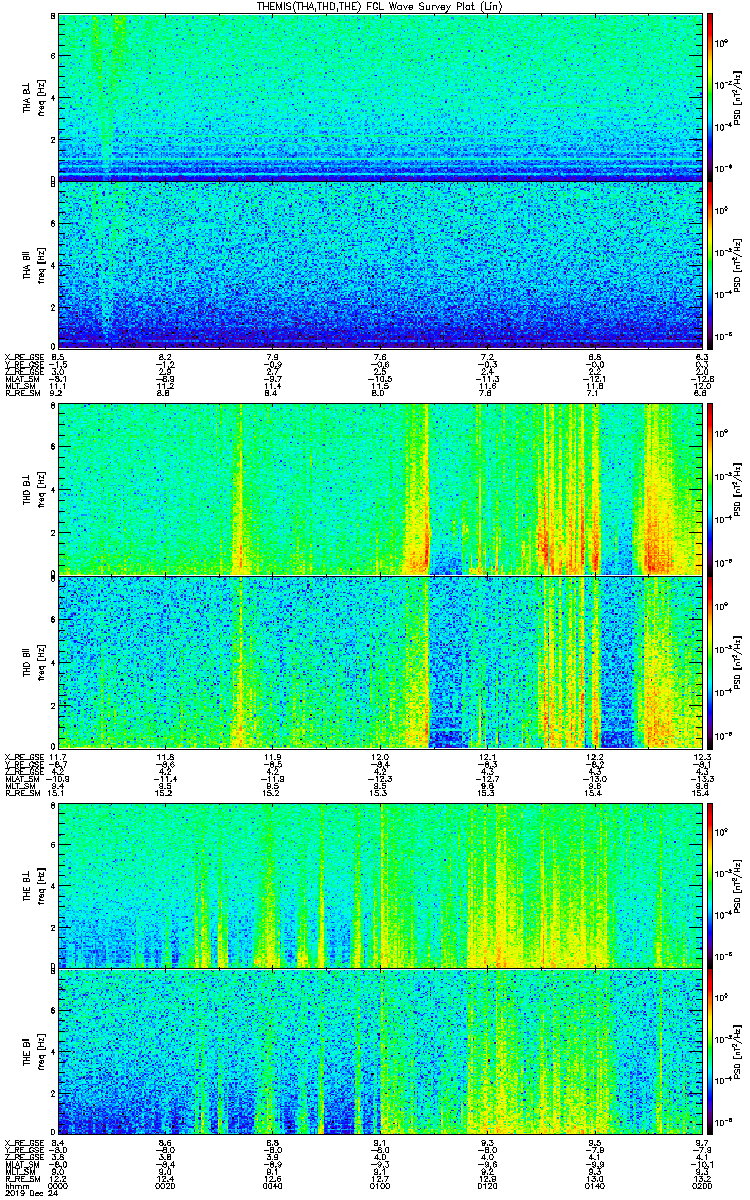Click the THE B-parallel color bar
Image resolution: width=750 pixels, height=1200 pixels.
711,1051
